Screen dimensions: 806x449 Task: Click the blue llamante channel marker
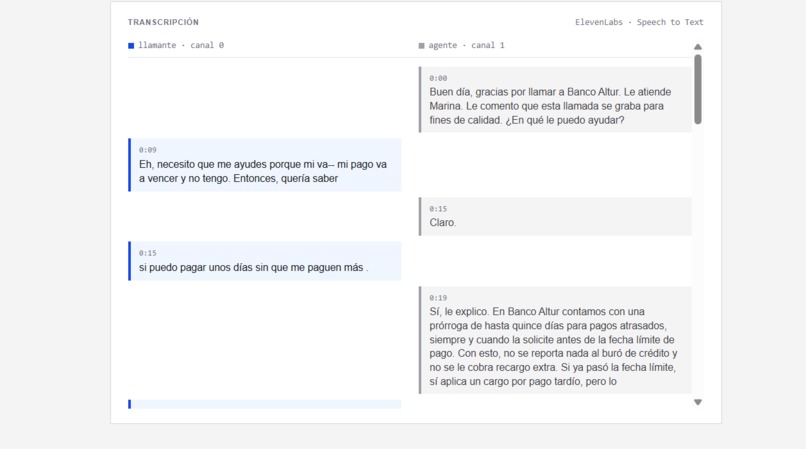coord(131,46)
